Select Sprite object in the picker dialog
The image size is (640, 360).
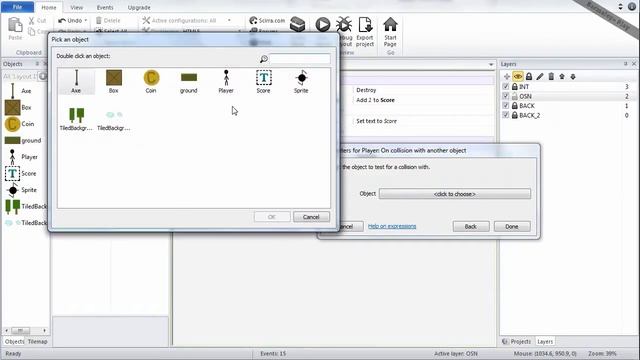coord(301,81)
